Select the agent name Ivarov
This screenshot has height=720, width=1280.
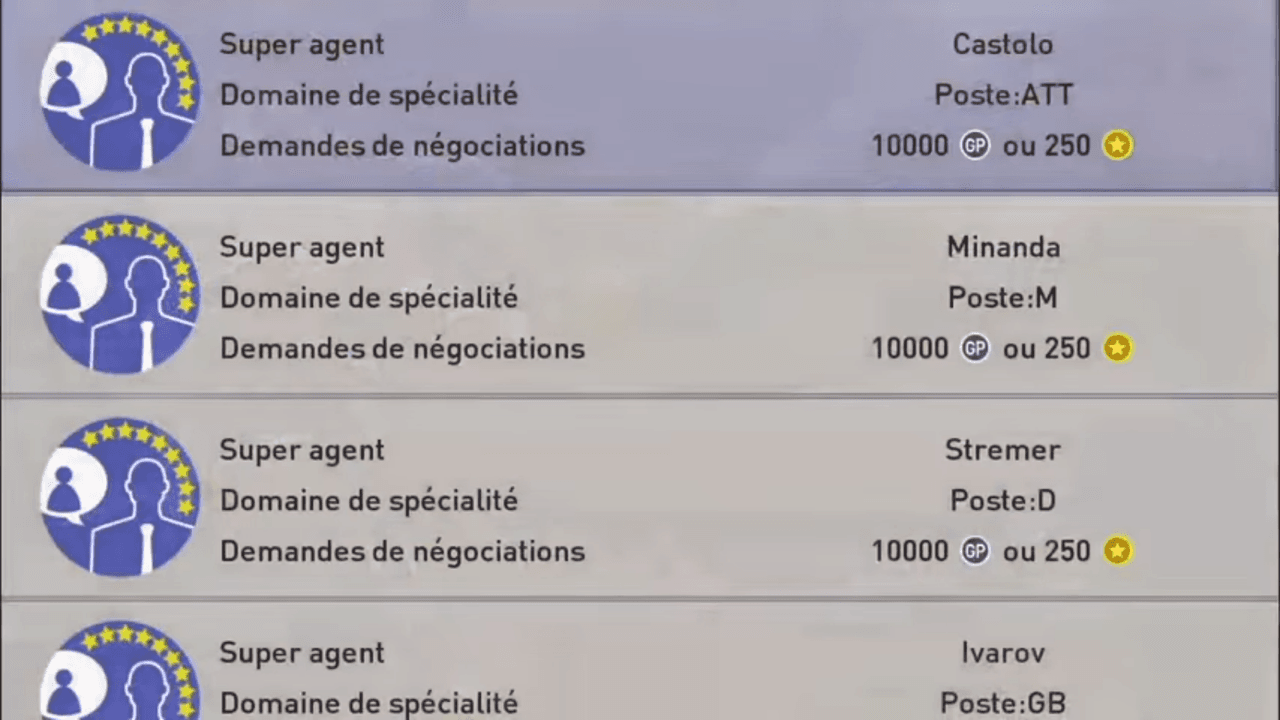pos(1002,653)
